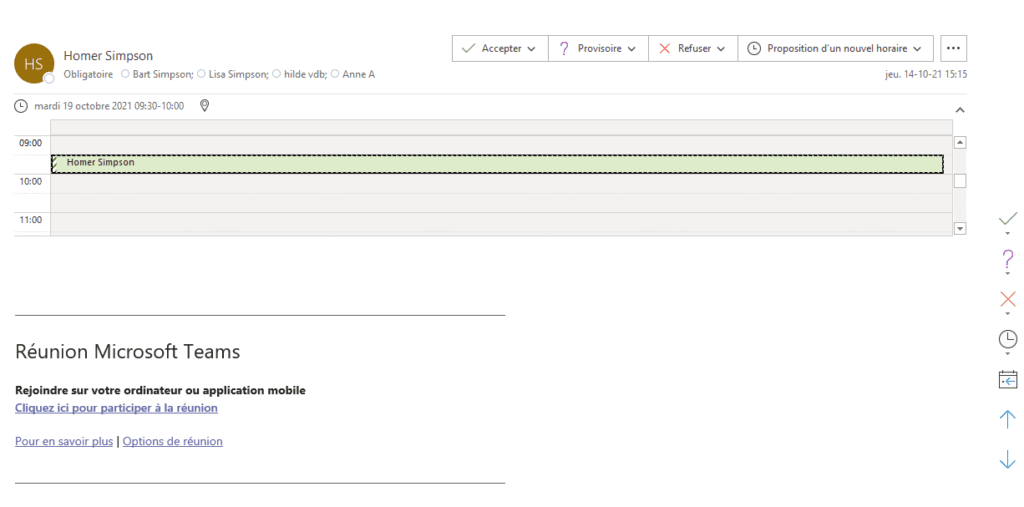This screenshot has width=1024, height=507.
Task: Open the Provisoire response menu
Action: 598,48
